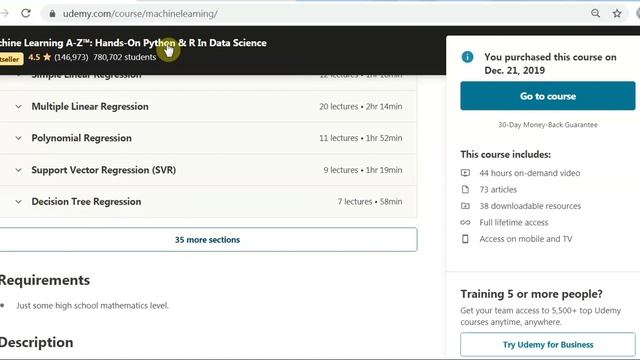
Task: Click the Go to course button
Action: coord(548,96)
